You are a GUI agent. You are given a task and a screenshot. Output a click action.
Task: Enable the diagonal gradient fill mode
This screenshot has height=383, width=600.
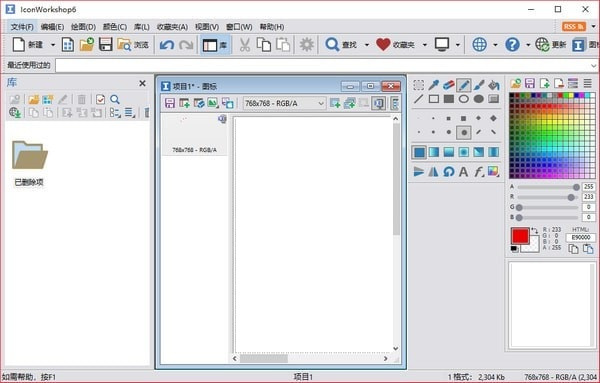[x=479, y=152]
